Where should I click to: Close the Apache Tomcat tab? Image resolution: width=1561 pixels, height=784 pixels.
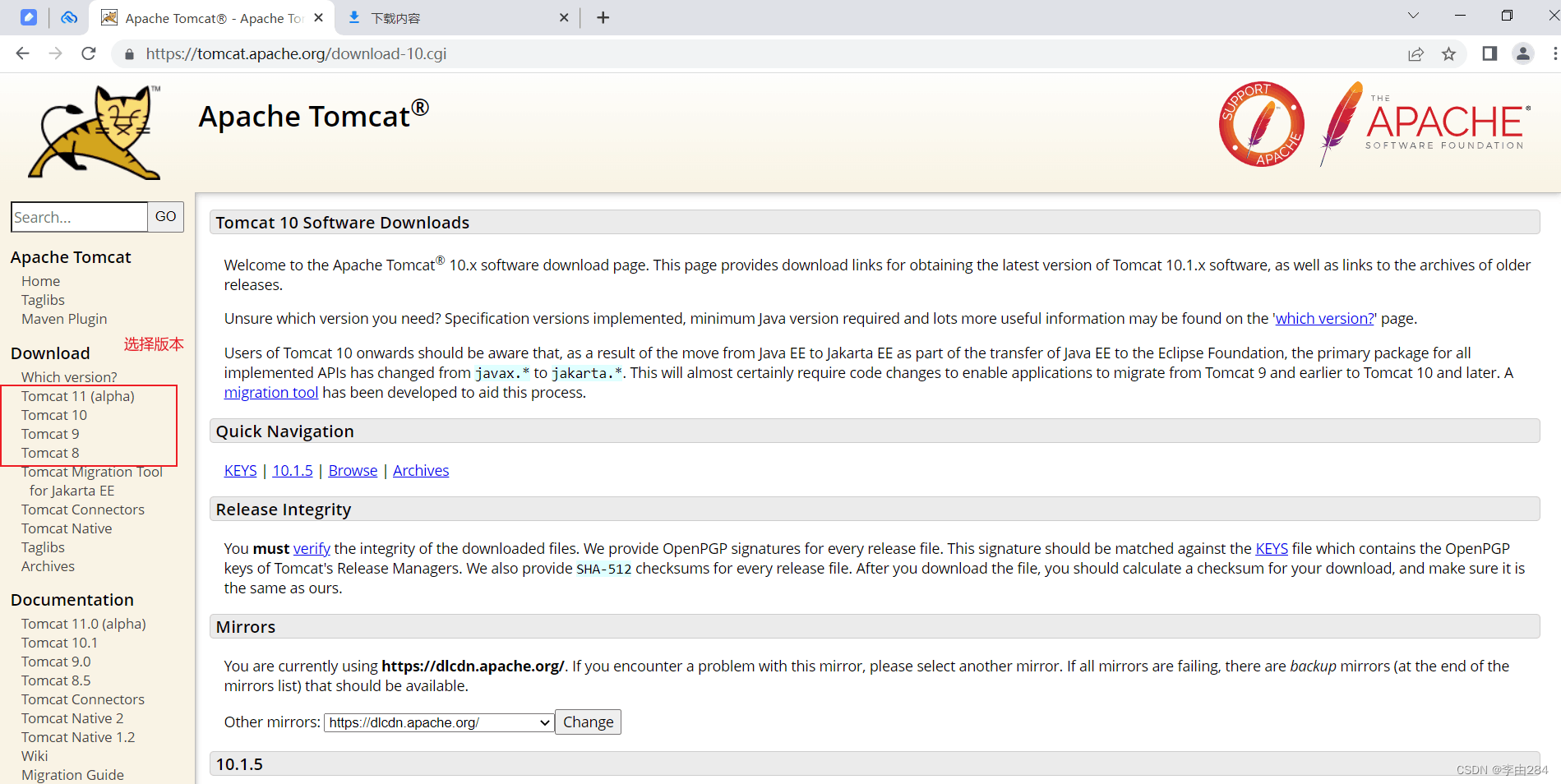tap(319, 17)
